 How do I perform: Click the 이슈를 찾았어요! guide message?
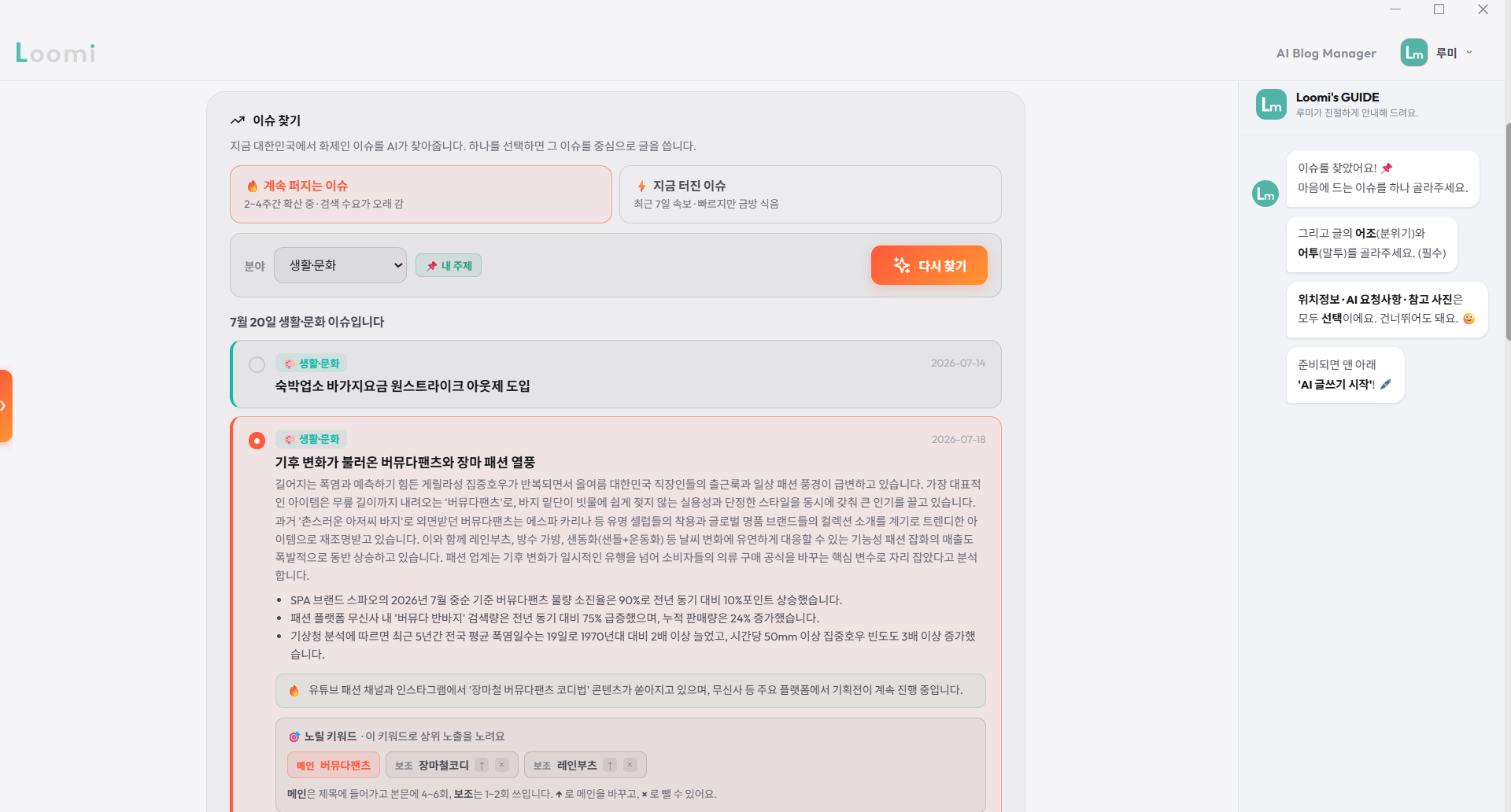click(1383, 178)
